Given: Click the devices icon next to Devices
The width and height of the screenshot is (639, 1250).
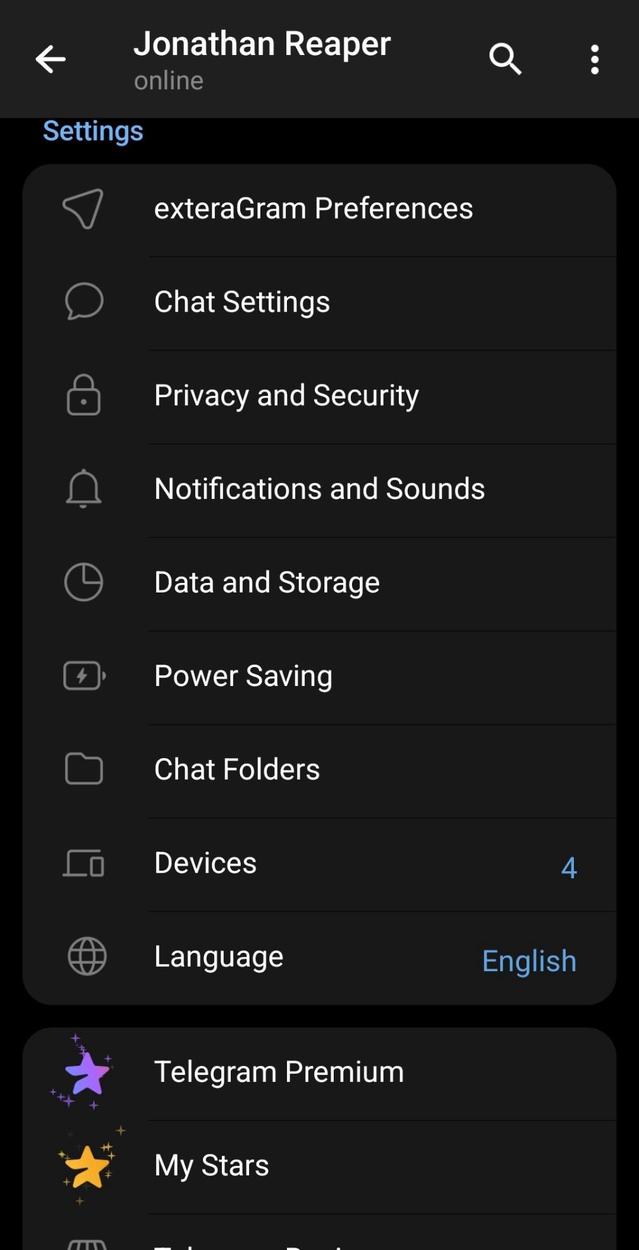Looking at the screenshot, I should pos(84,862).
